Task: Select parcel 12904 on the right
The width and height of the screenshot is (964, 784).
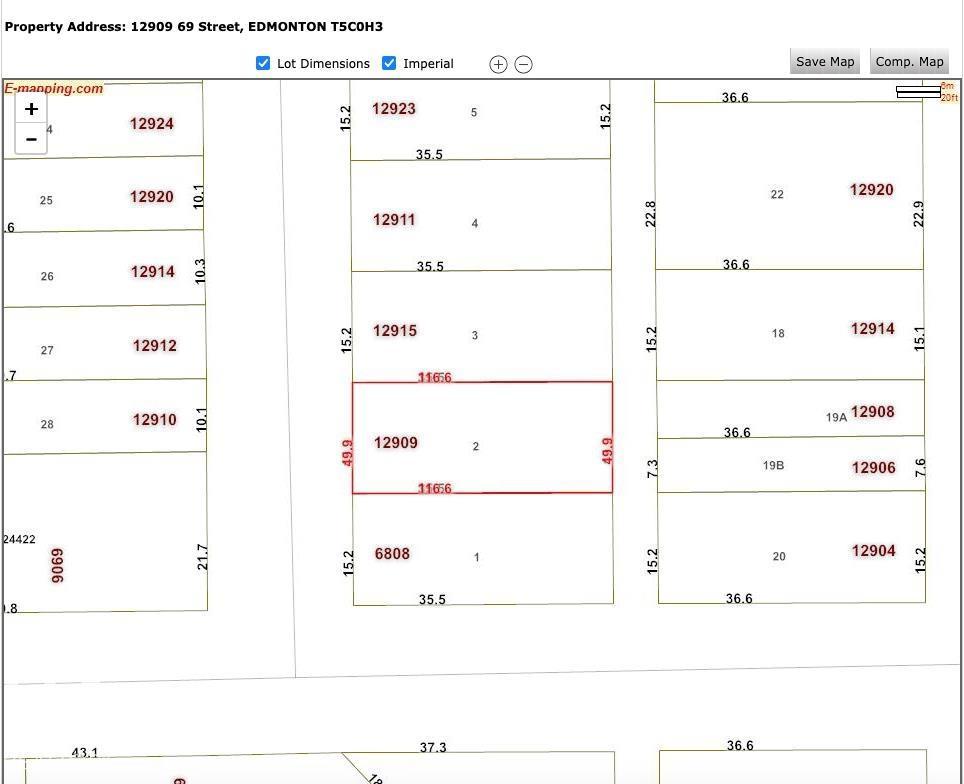Action: [790, 548]
